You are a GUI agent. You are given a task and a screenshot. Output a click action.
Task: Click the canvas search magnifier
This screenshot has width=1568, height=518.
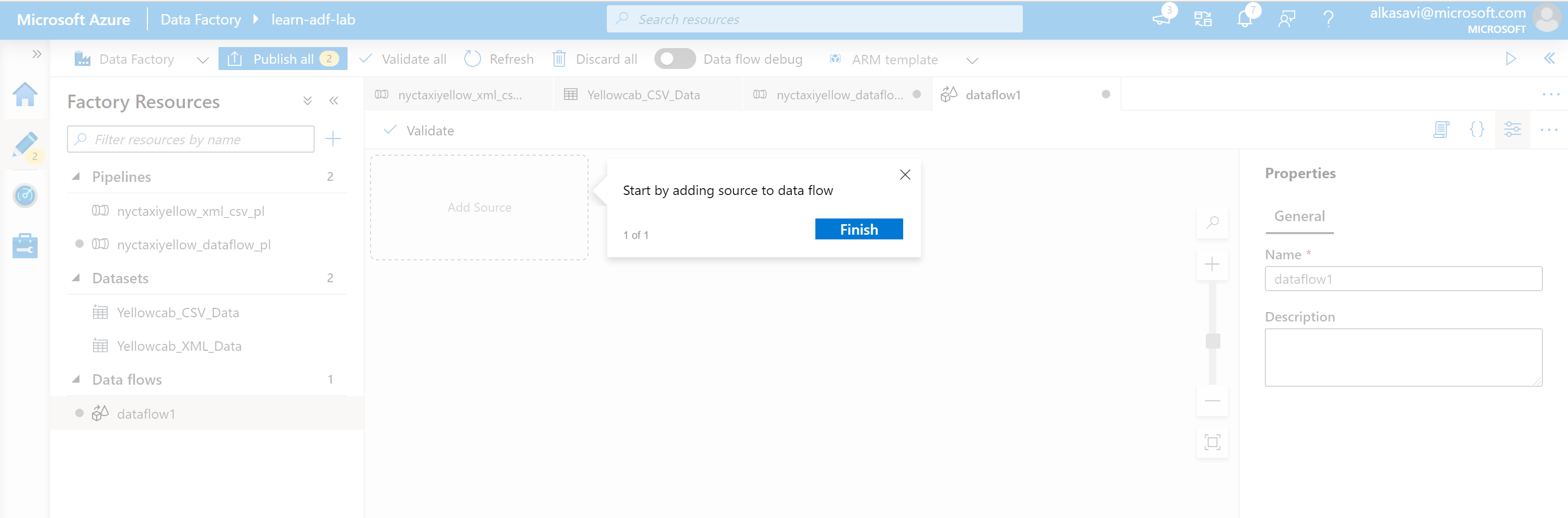[1213, 222]
